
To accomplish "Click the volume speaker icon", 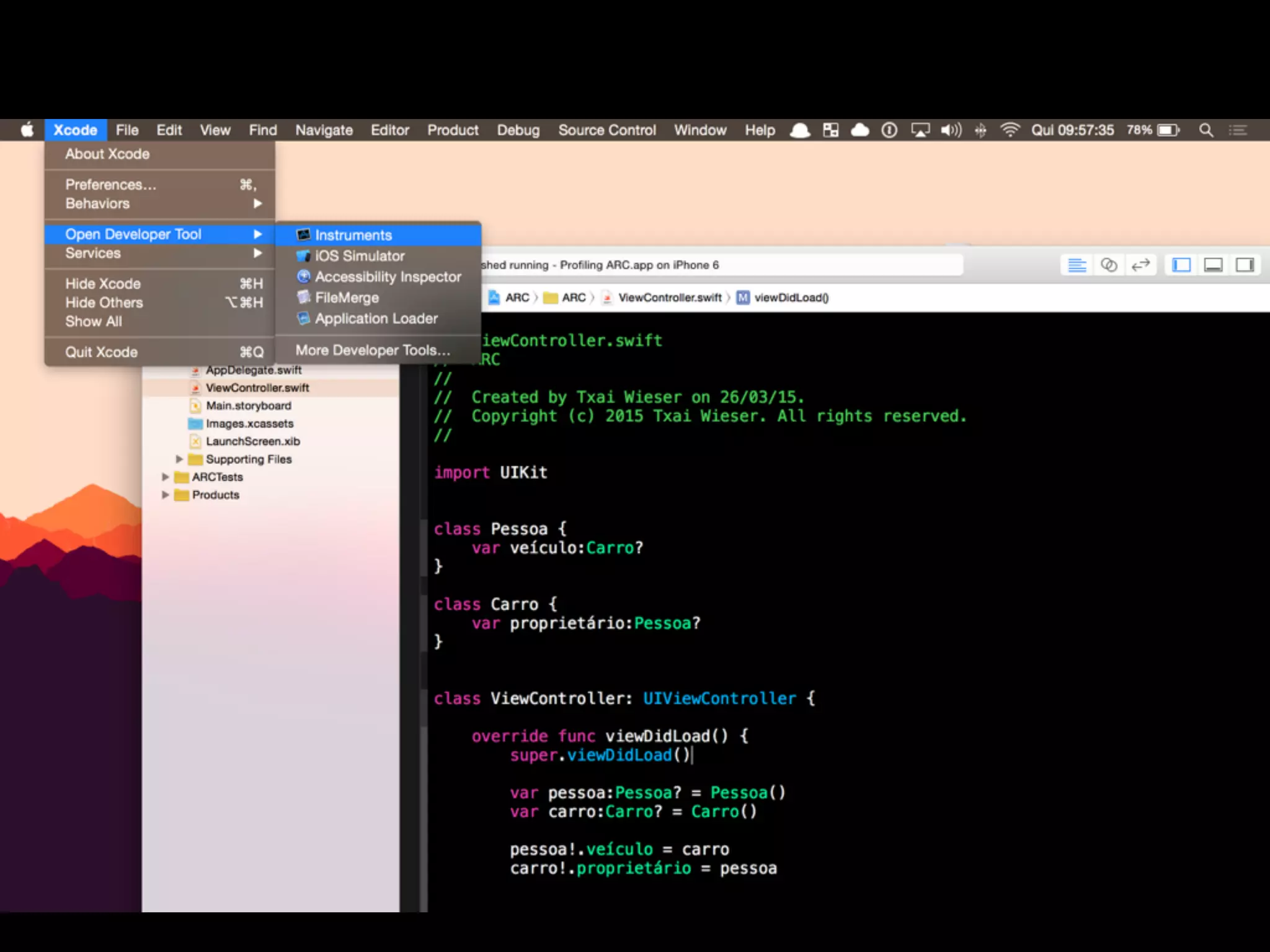I will [x=950, y=130].
